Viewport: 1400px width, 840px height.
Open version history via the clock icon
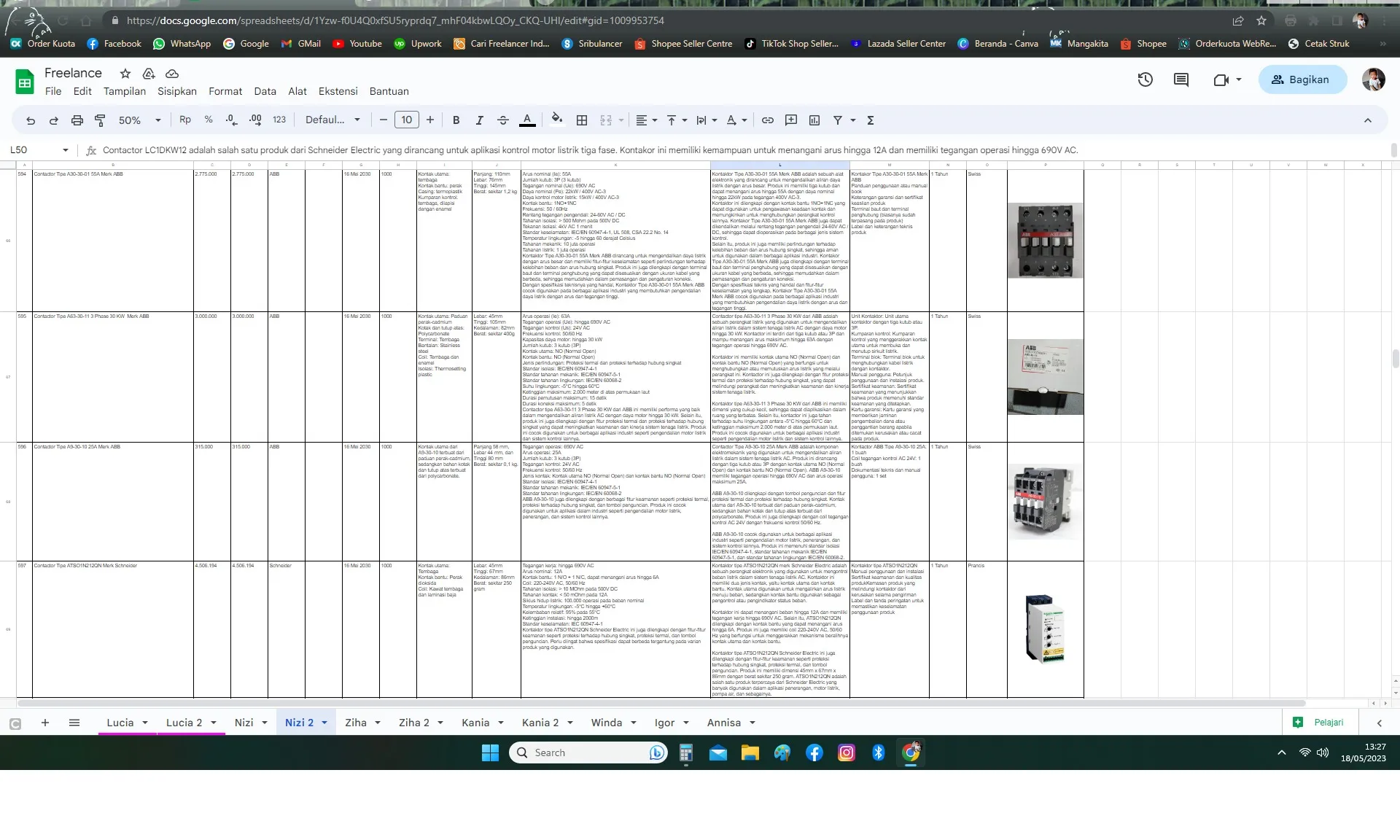(1145, 79)
